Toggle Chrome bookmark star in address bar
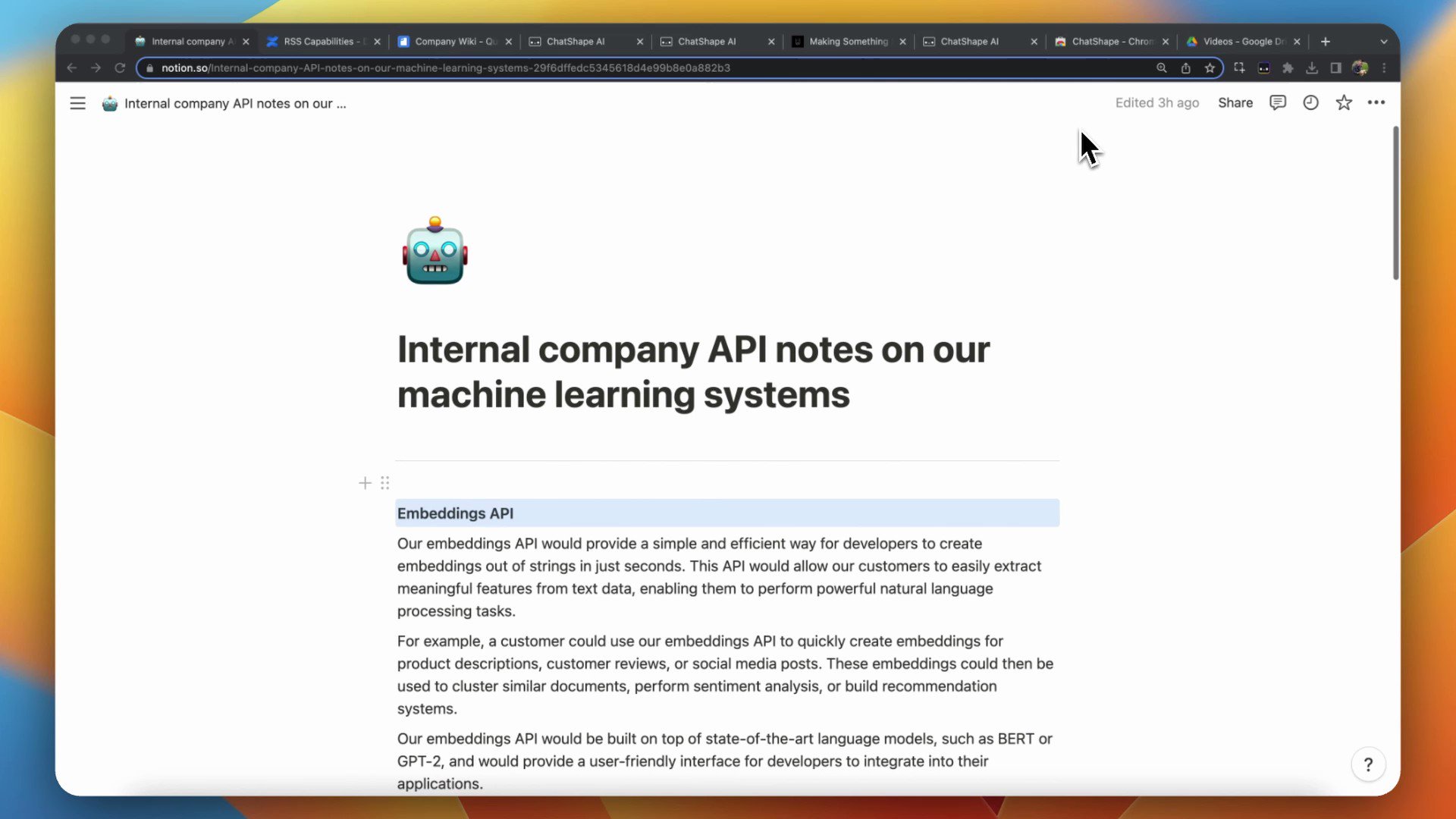1456x819 pixels. 1210,68
